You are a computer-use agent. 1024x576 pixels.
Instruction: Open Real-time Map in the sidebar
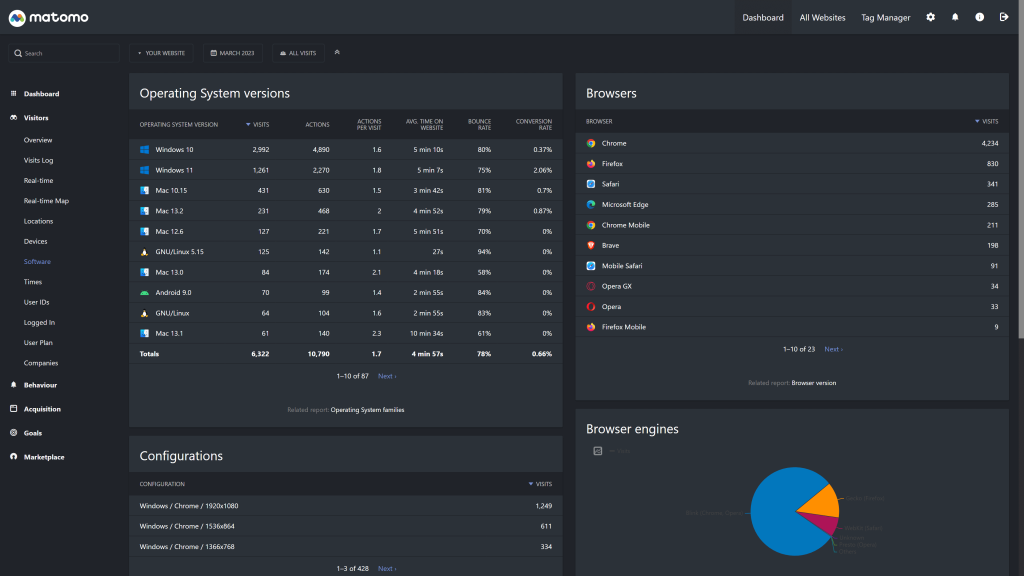coord(46,201)
